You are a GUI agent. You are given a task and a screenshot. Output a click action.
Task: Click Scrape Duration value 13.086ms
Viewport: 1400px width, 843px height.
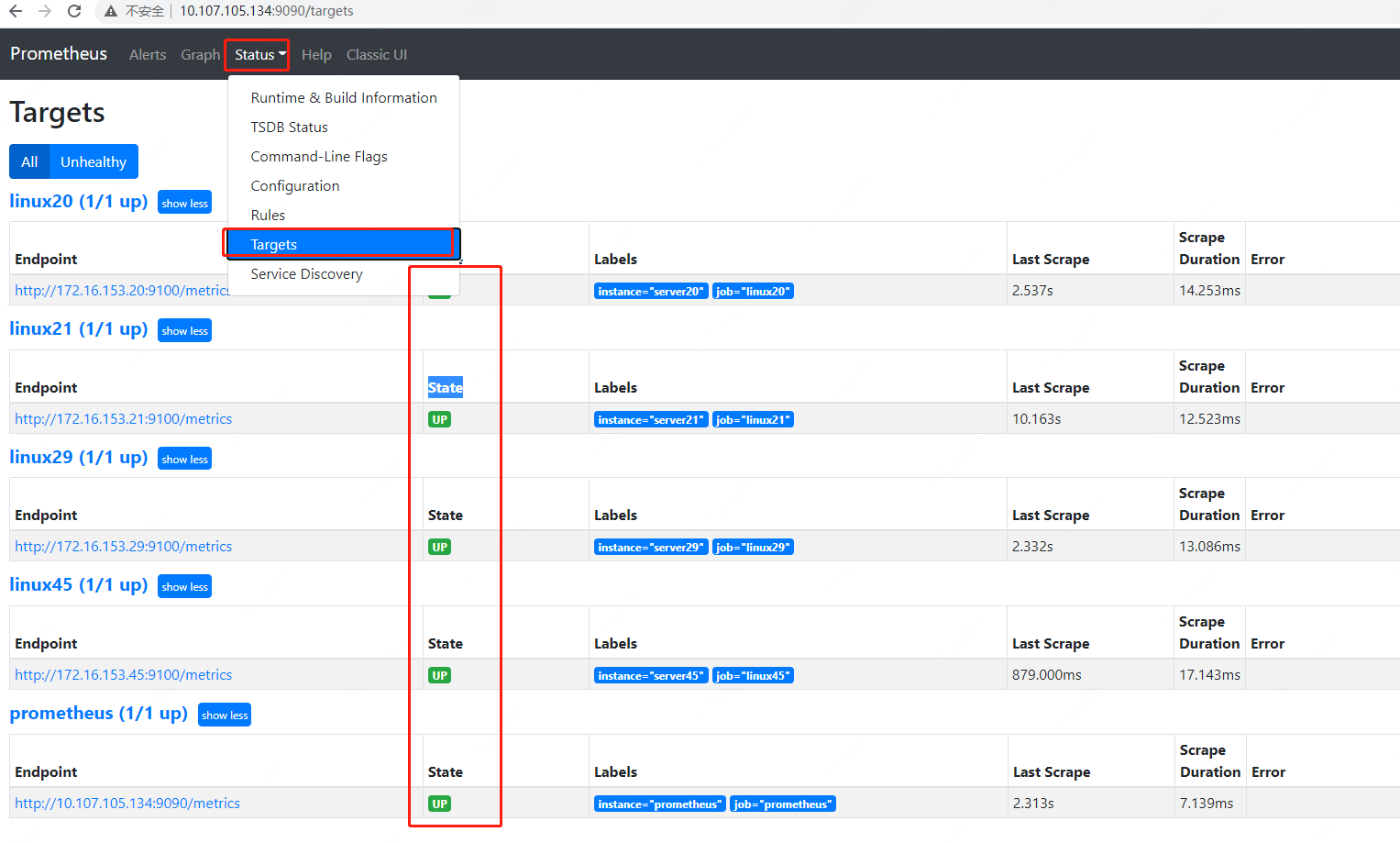[x=1209, y=547]
